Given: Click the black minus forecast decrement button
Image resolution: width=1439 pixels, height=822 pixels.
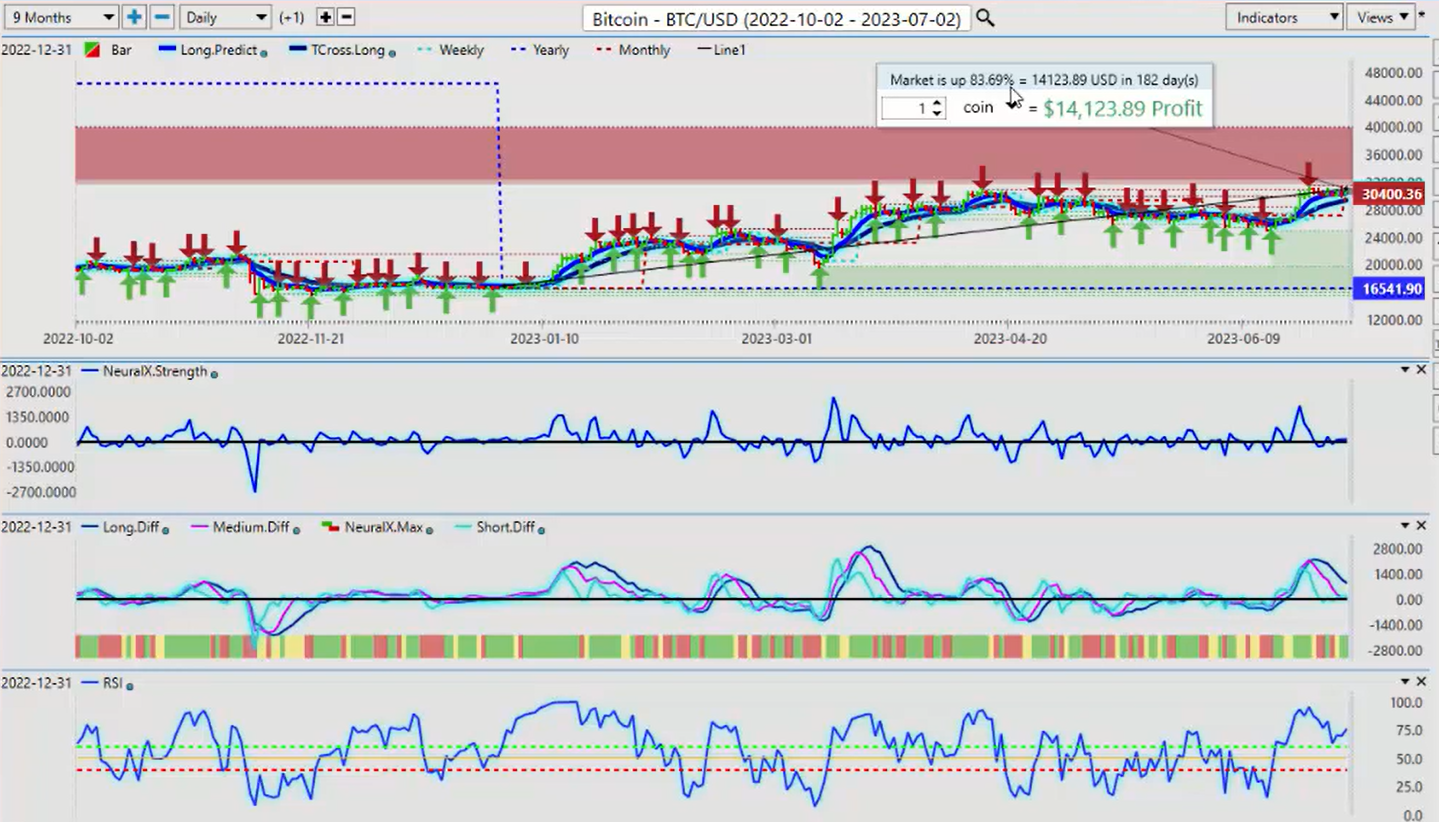Looking at the screenshot, I should tap(345, 17).
